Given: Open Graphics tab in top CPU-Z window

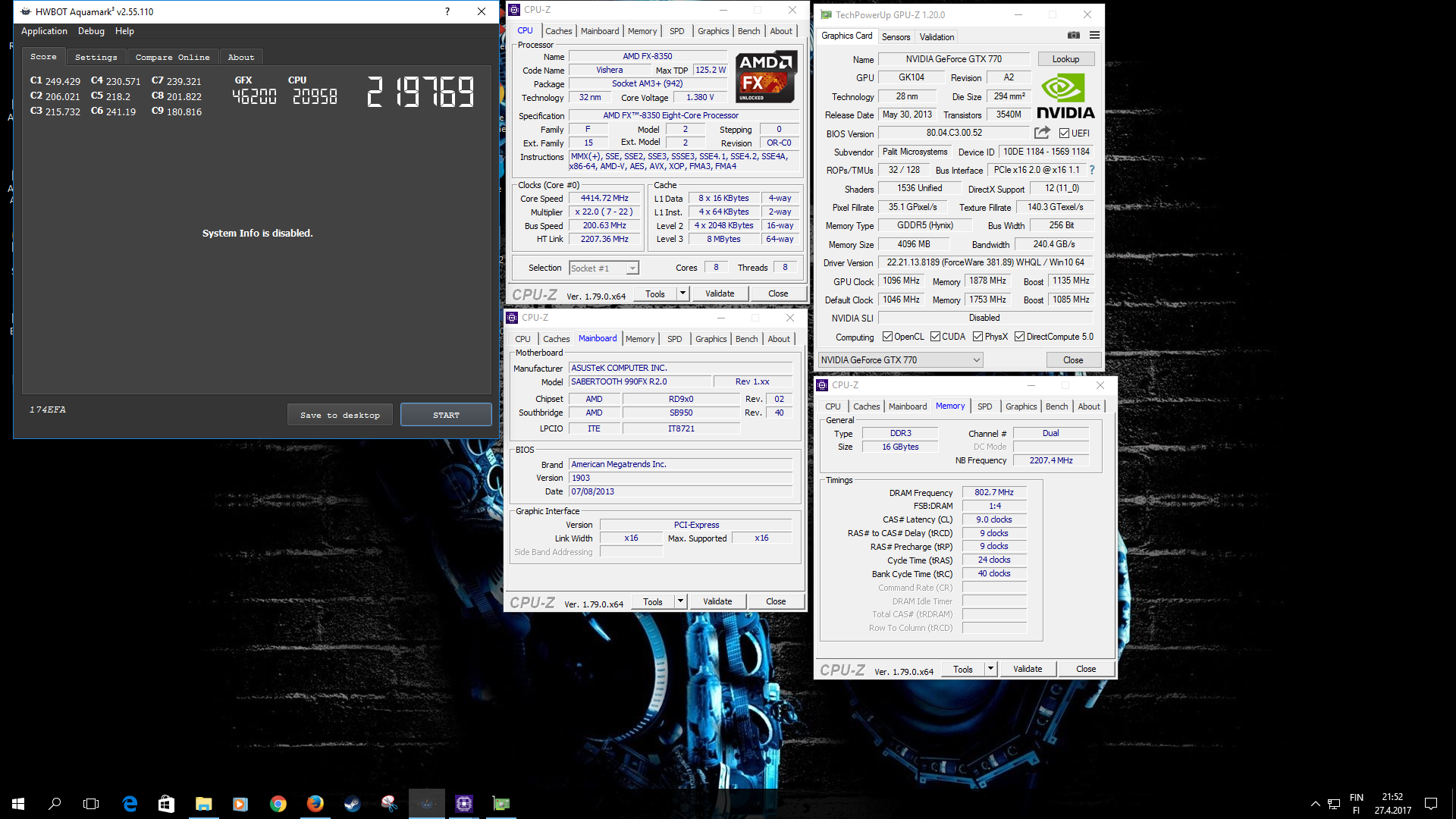Looking at the screenshot, I should tap(713, 31).
